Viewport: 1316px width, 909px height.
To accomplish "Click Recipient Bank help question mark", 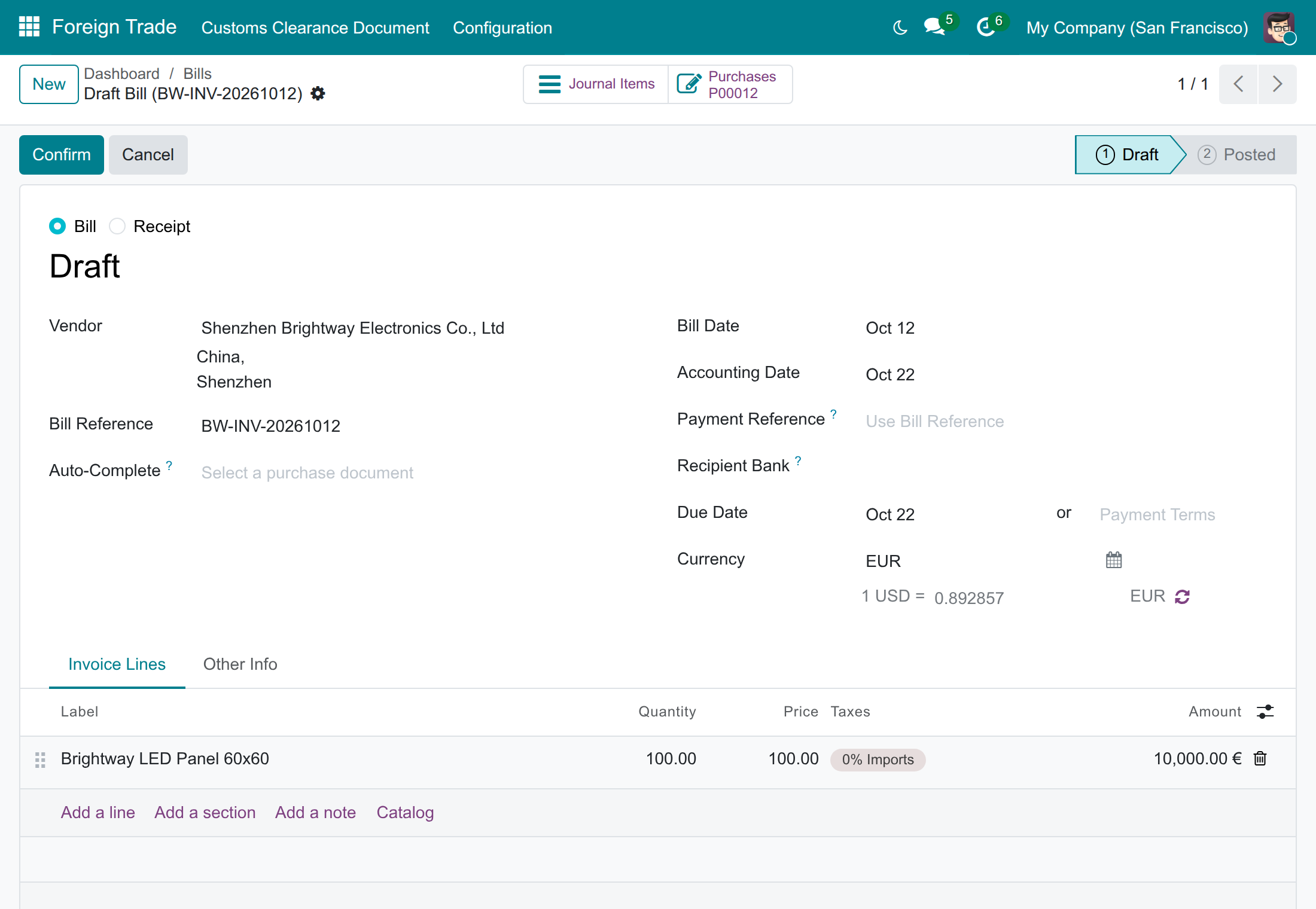I will (798, 460).
